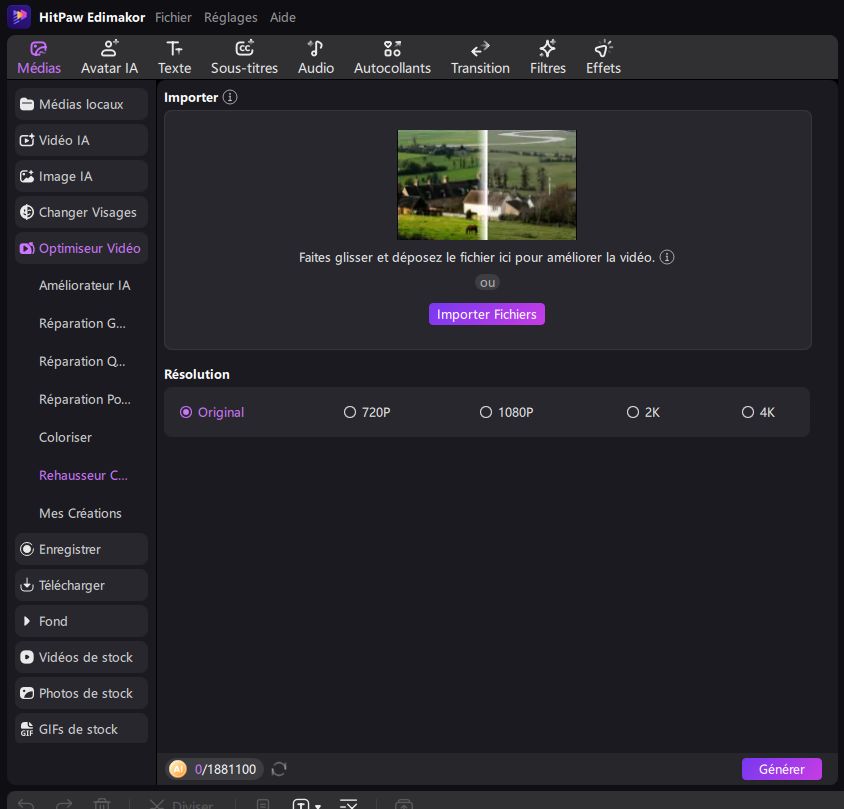Click the Importer Fichiers button
The image size is (844, 809).
coord(487,314)
